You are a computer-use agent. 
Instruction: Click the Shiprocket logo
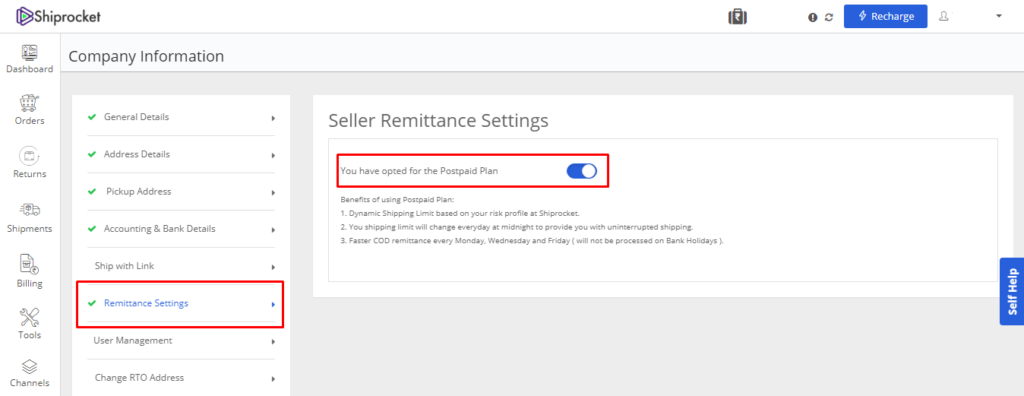tap(59, 16)
